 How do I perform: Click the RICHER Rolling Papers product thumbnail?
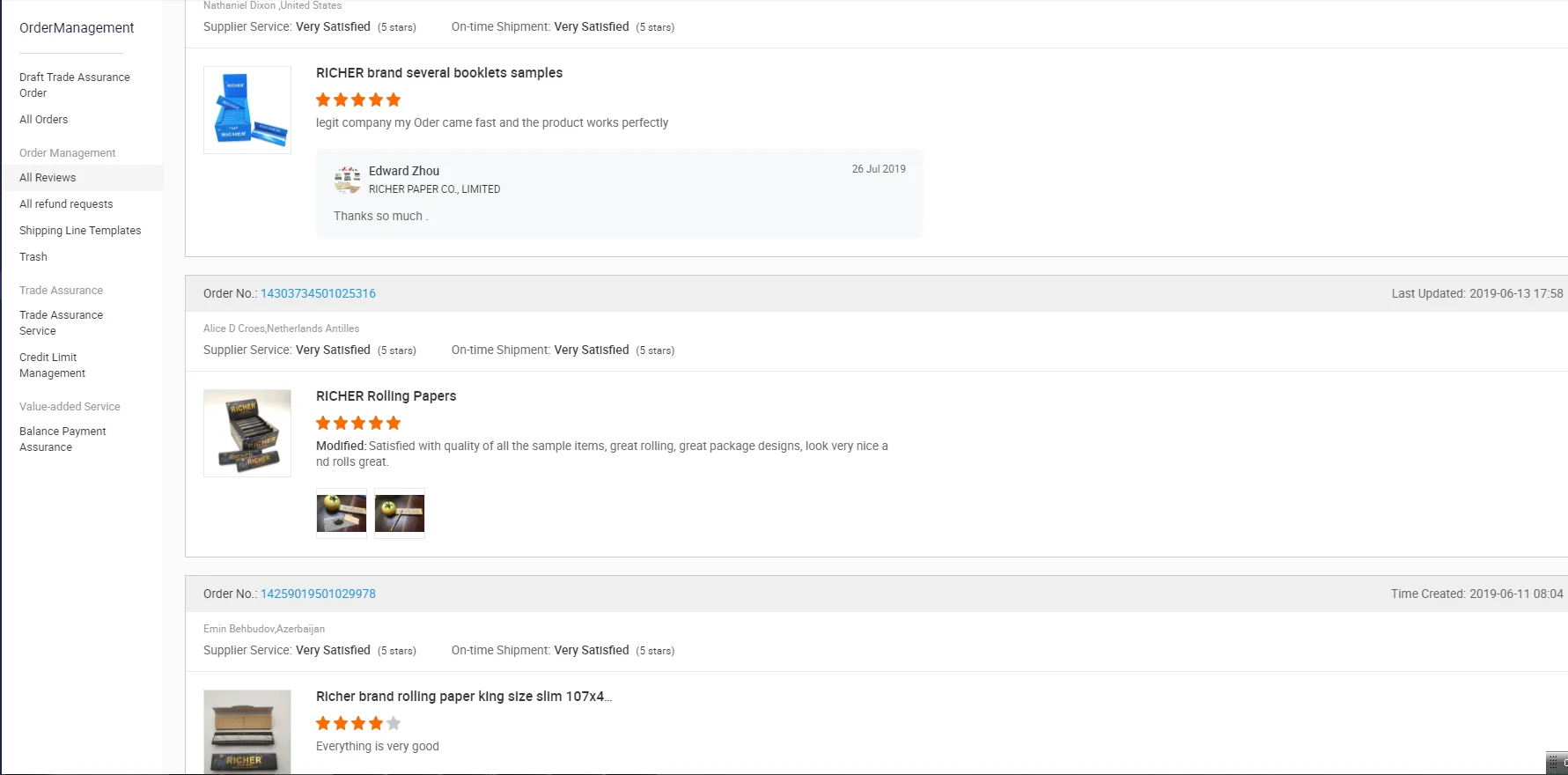point(247,433)
